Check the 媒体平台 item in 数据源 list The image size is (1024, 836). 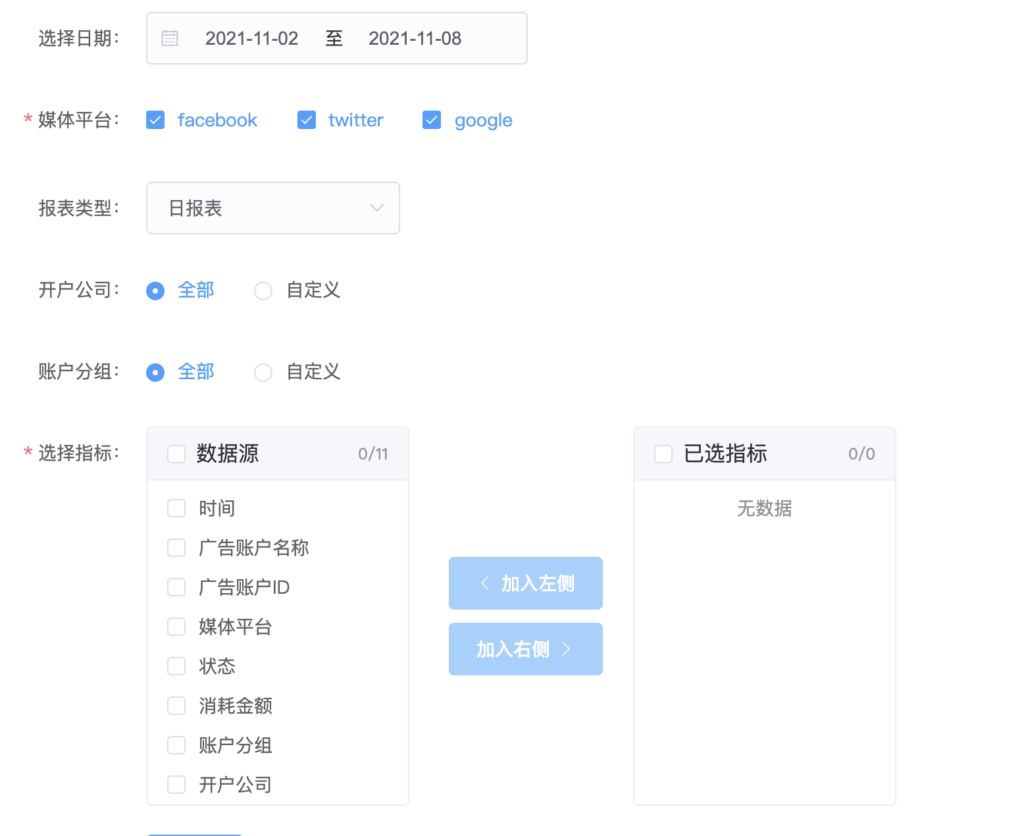(177, 626)
